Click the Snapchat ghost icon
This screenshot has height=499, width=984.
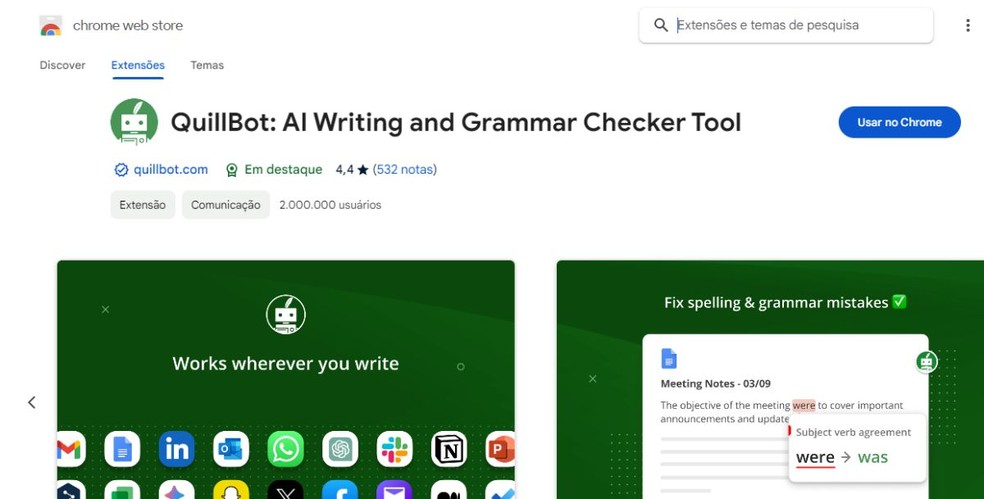(x=231, y=490)
